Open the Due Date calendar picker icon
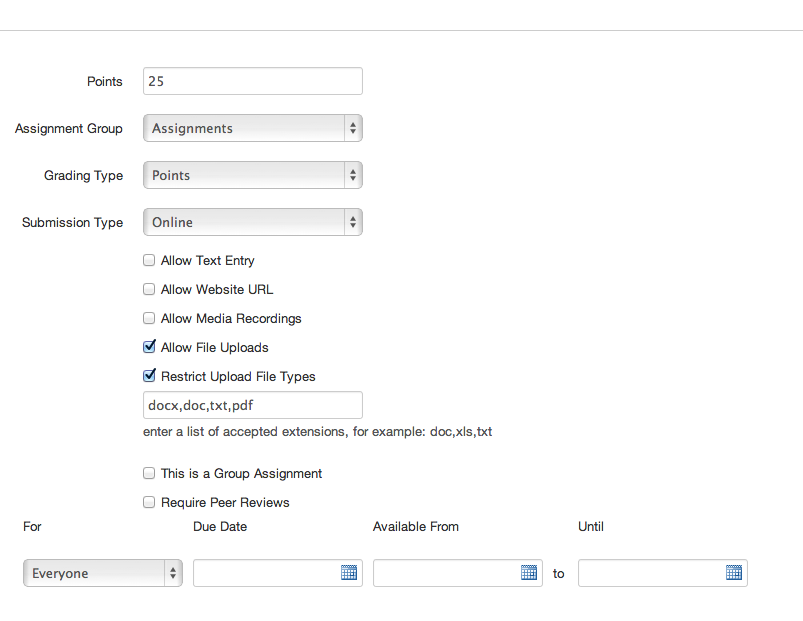Viewport: 803px width, 621px height. (x=349, y=572)
